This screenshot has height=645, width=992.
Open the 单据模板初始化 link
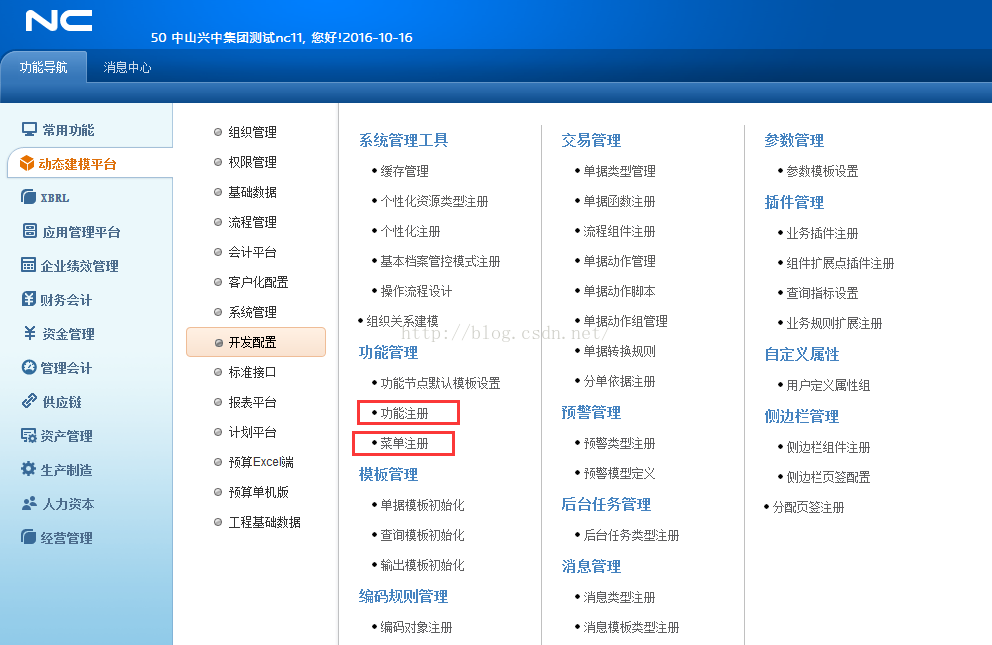coord(422,505)
